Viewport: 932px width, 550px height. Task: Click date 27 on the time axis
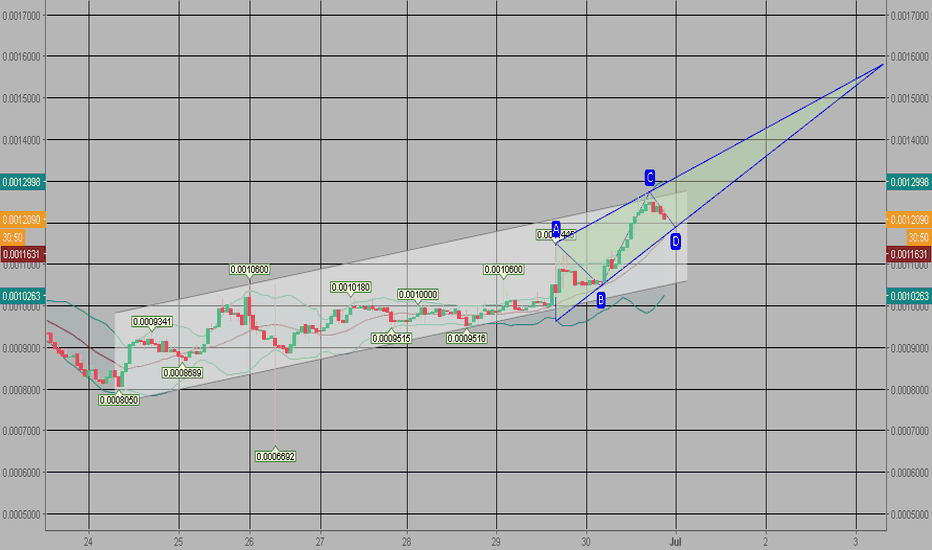click(x=320, y=542)
